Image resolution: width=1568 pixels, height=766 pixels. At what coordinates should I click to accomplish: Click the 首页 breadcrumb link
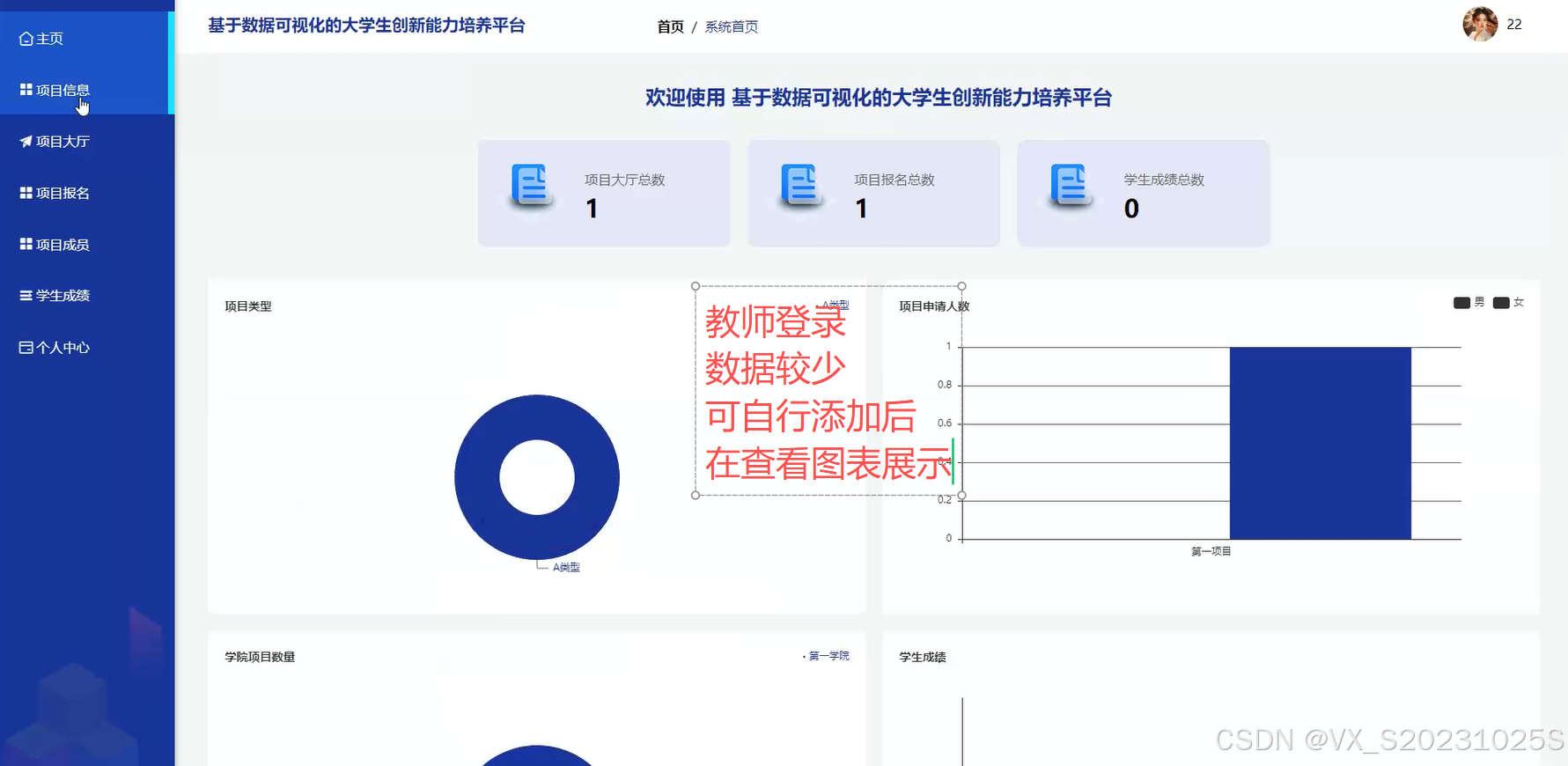point(671,27)
